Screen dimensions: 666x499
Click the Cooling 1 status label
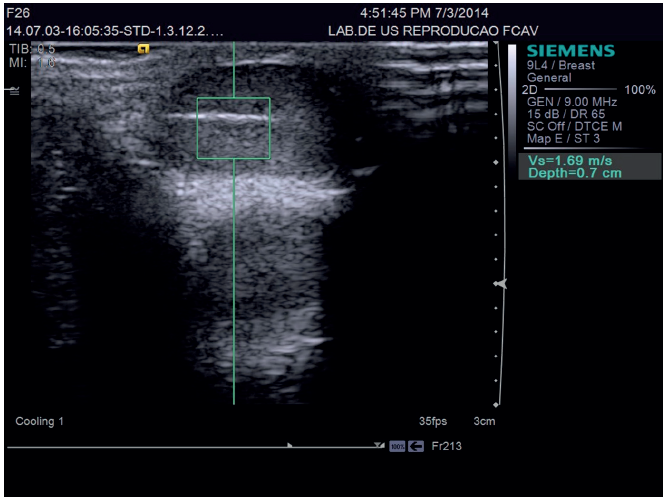click(x=40, y=422)
